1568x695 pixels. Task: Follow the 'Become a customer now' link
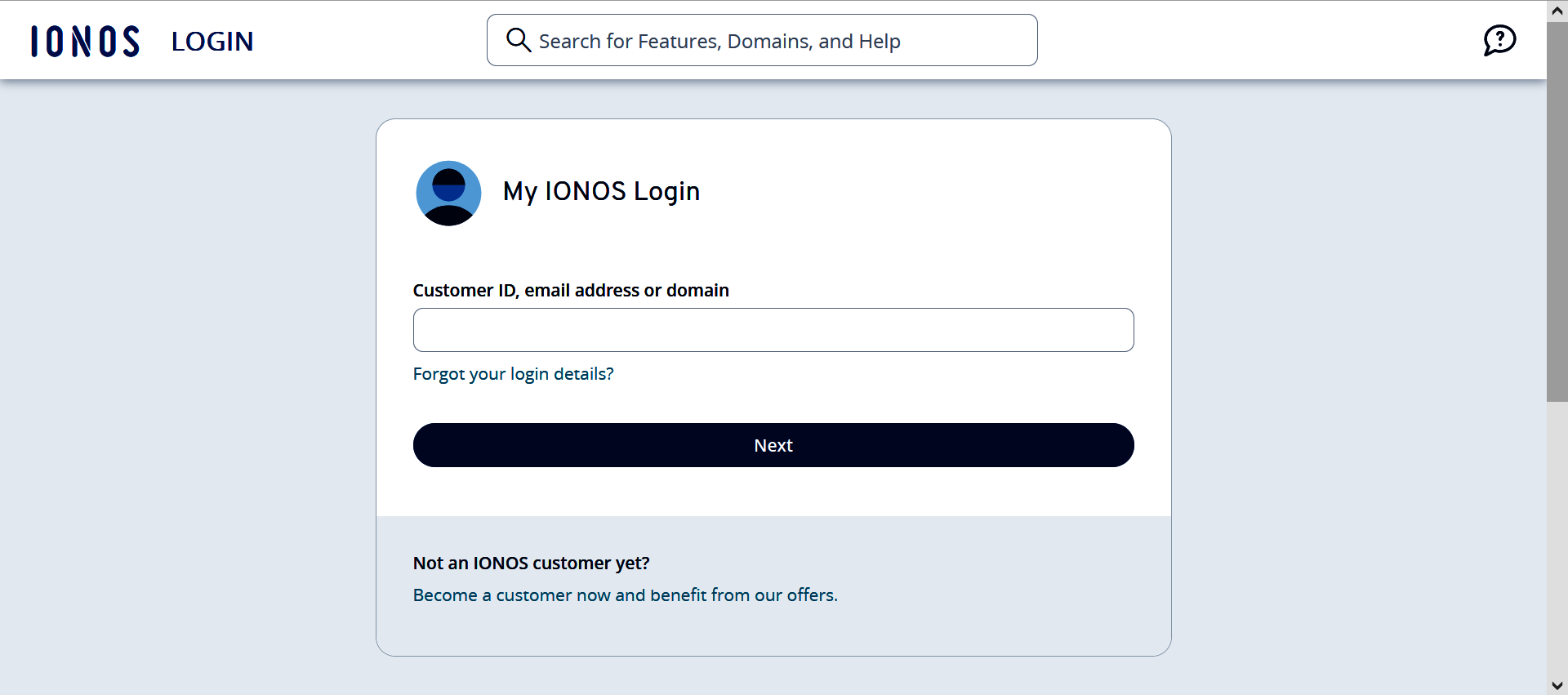point(625,595)
